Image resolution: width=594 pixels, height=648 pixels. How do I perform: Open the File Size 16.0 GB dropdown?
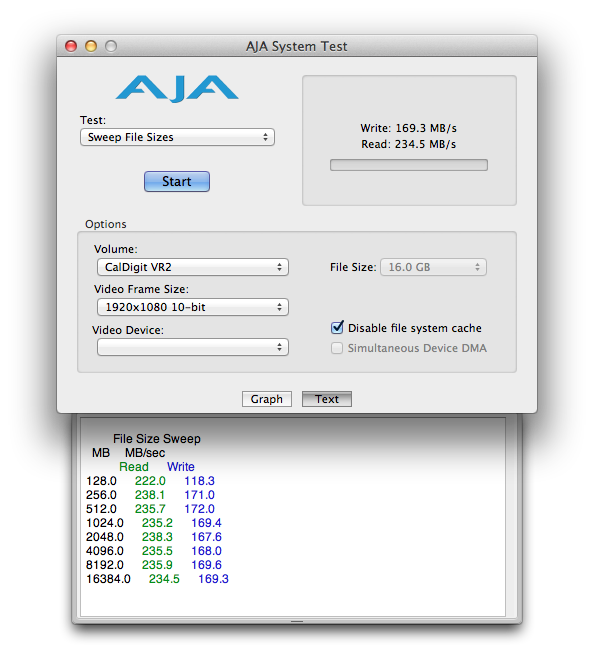click(x=433, y=267)
